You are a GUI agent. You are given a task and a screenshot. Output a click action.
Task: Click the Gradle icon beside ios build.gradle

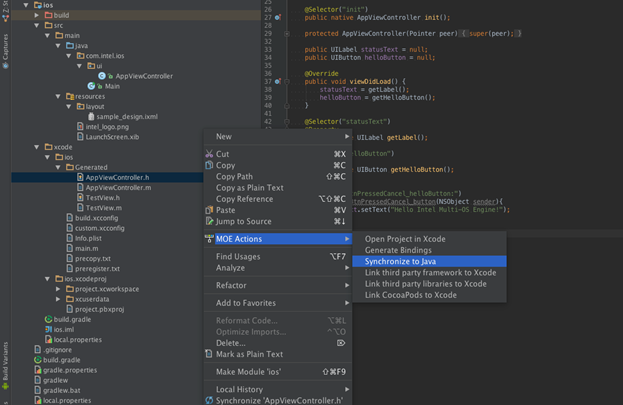(48, 319)
